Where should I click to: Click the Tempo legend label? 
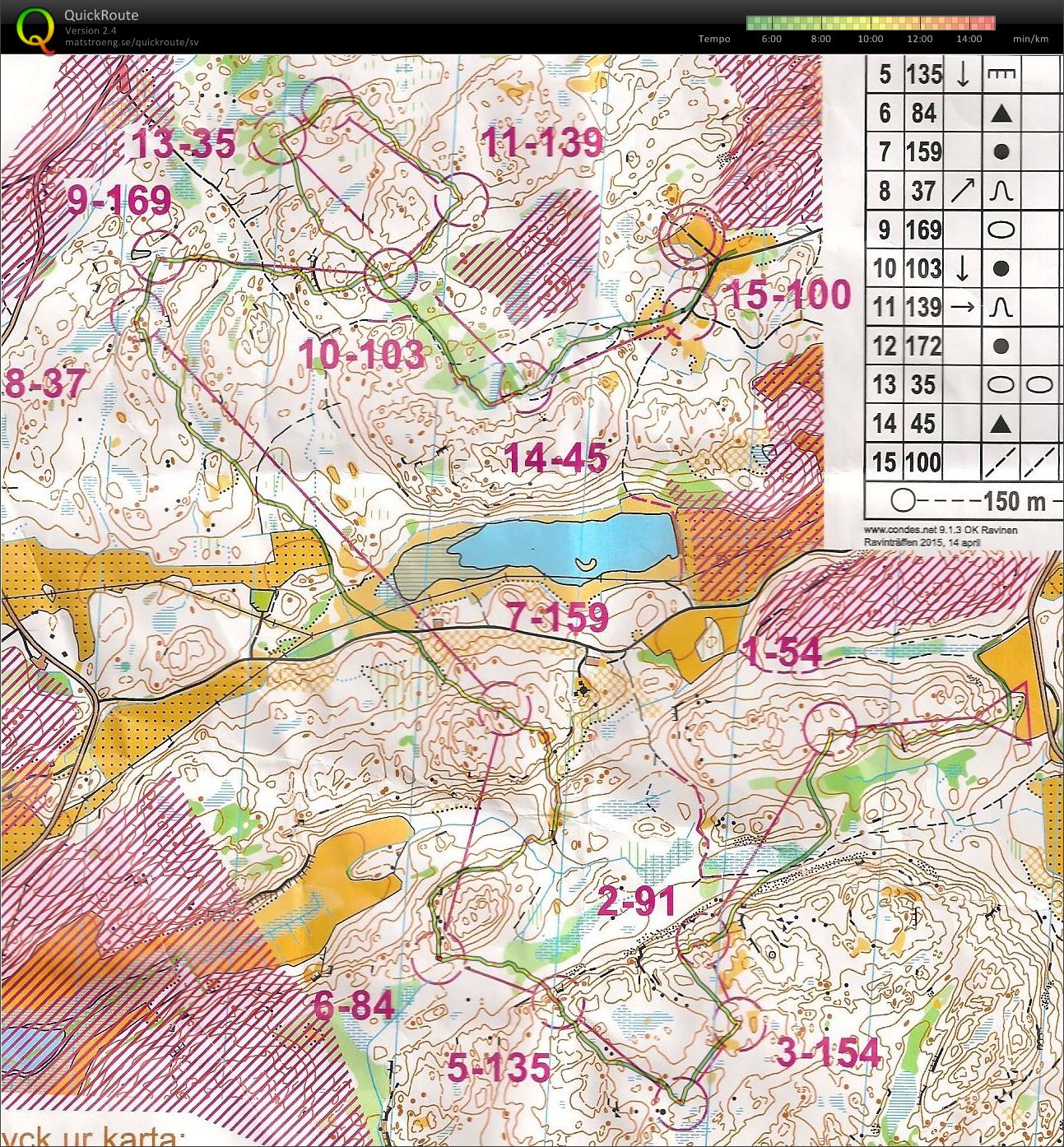[713, 39]
